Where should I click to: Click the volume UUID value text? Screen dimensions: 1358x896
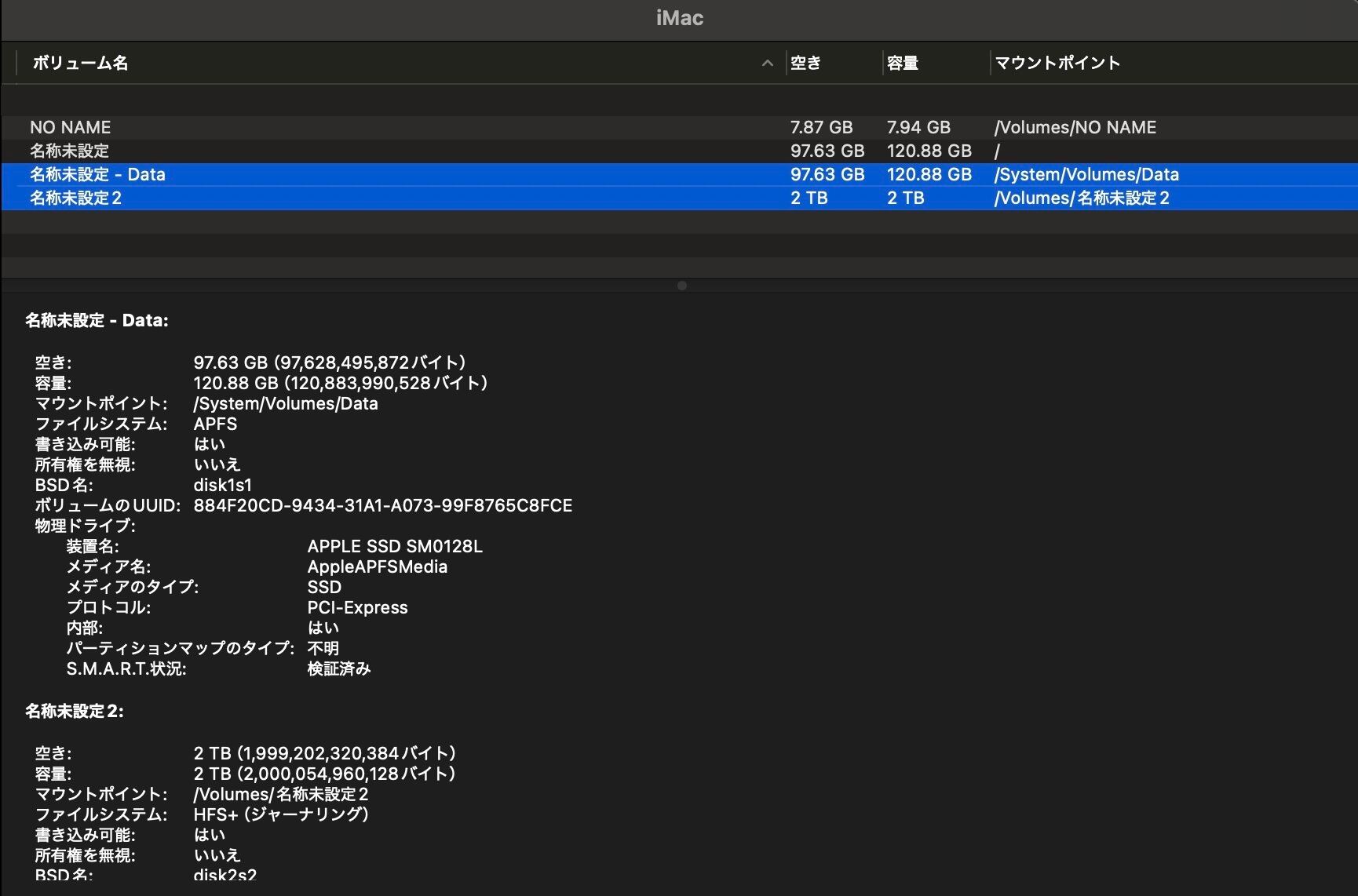[382, 505]
